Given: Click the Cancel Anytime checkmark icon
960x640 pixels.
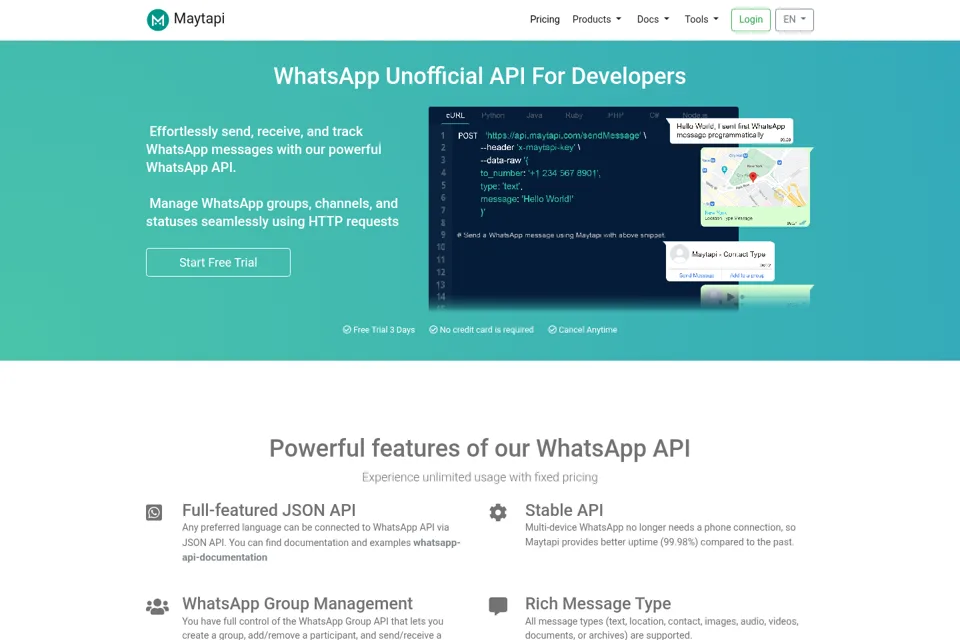Looking at the screenshot, I should tap(552, 329).
